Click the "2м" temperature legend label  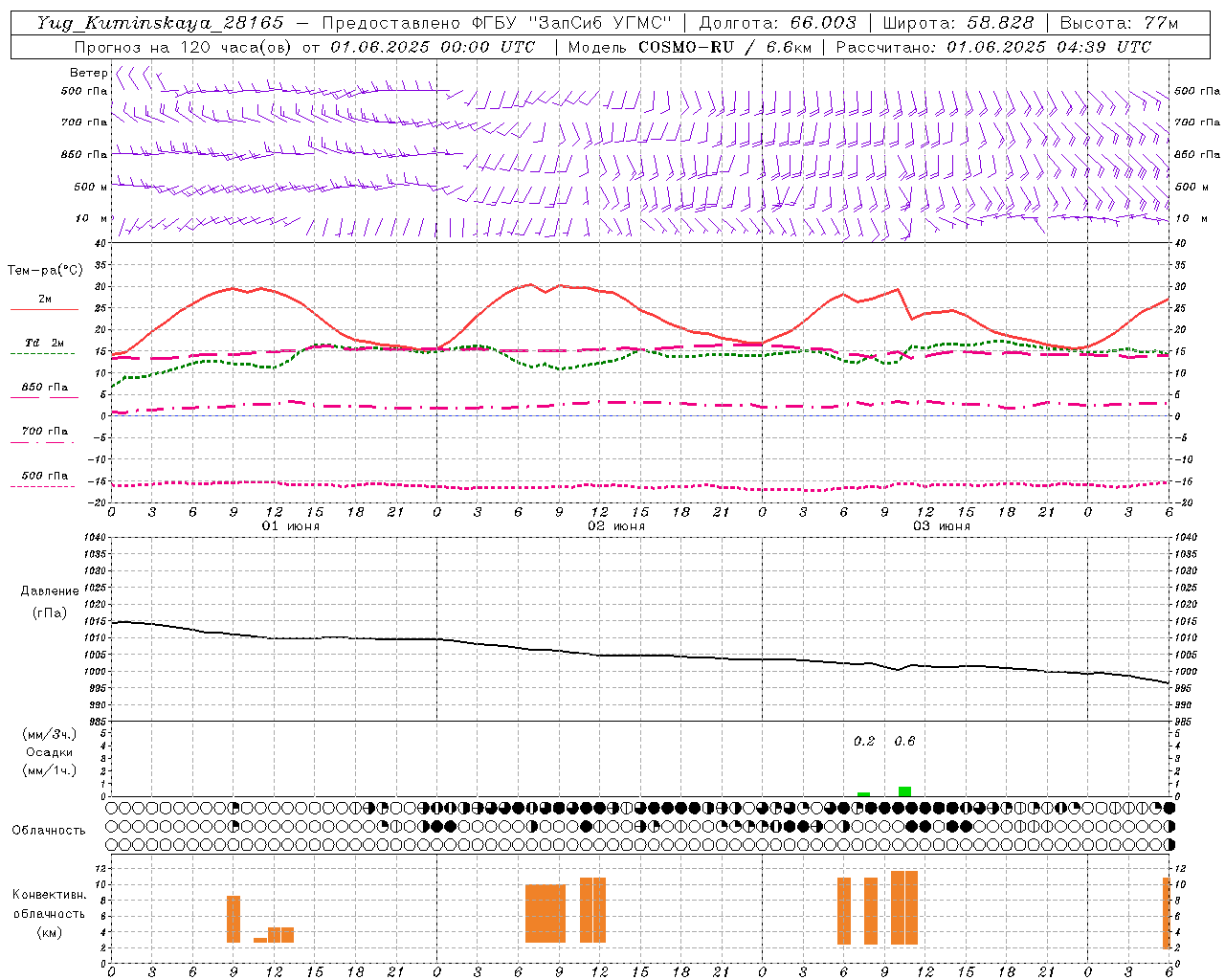coord(45,299)
